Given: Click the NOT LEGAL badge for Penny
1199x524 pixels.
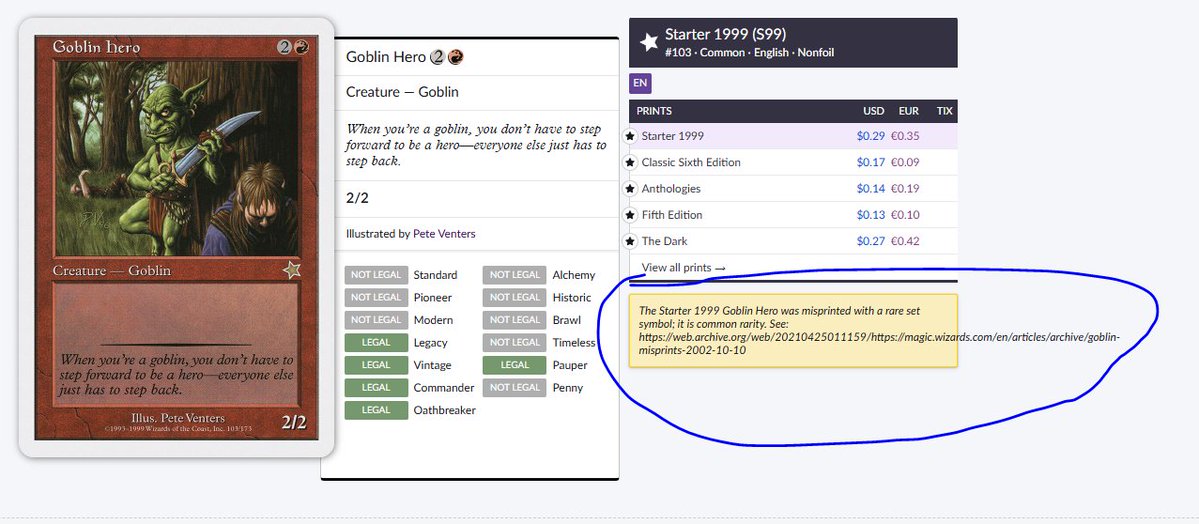Looking at the screenshot, I should pos(515,388).
